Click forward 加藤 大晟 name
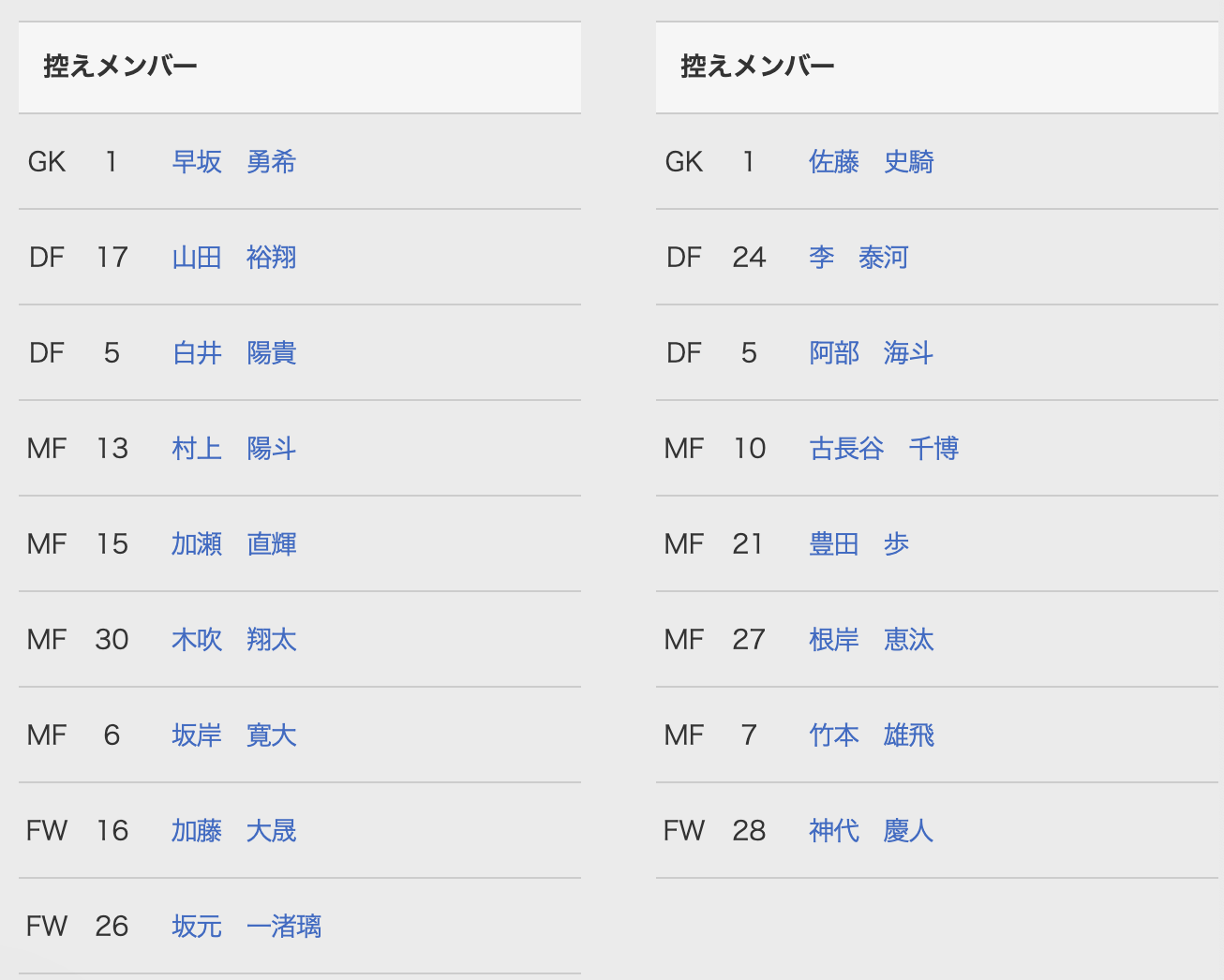The width and height of the screenshot is (1224, 980). pyautogui.click(x=233, y=831)
